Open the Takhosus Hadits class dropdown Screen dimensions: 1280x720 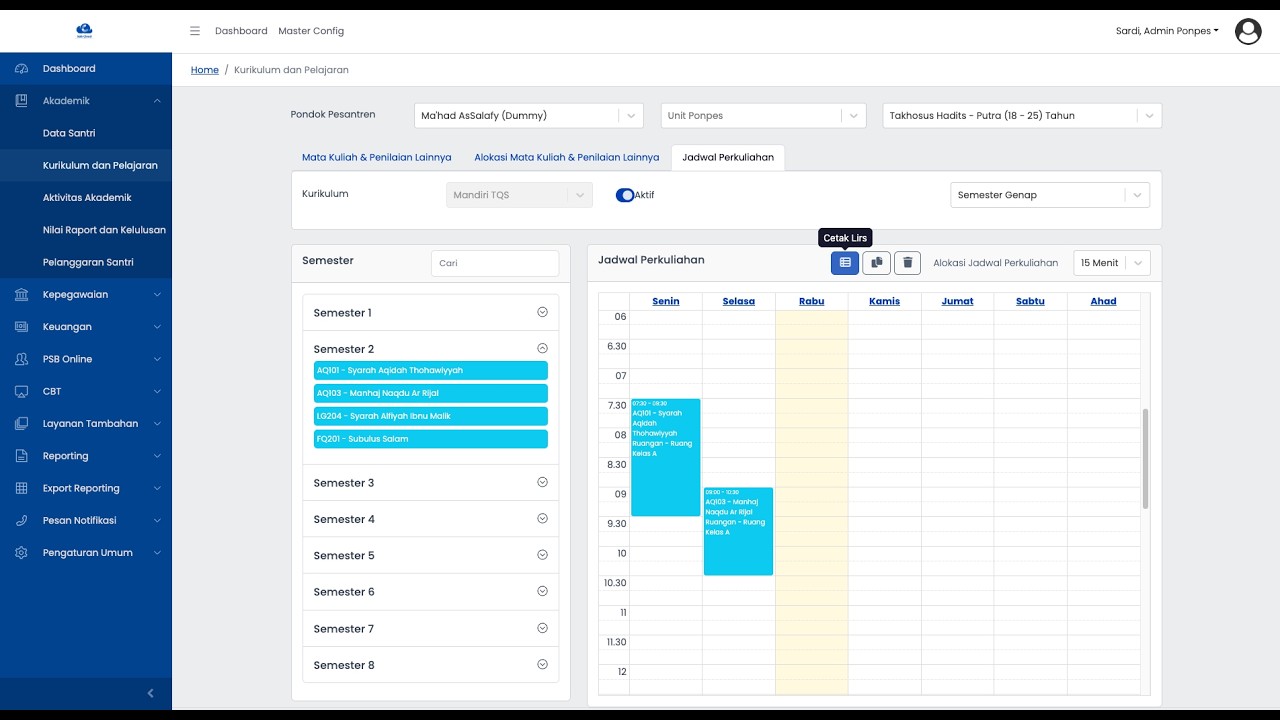pos(1022,116)
